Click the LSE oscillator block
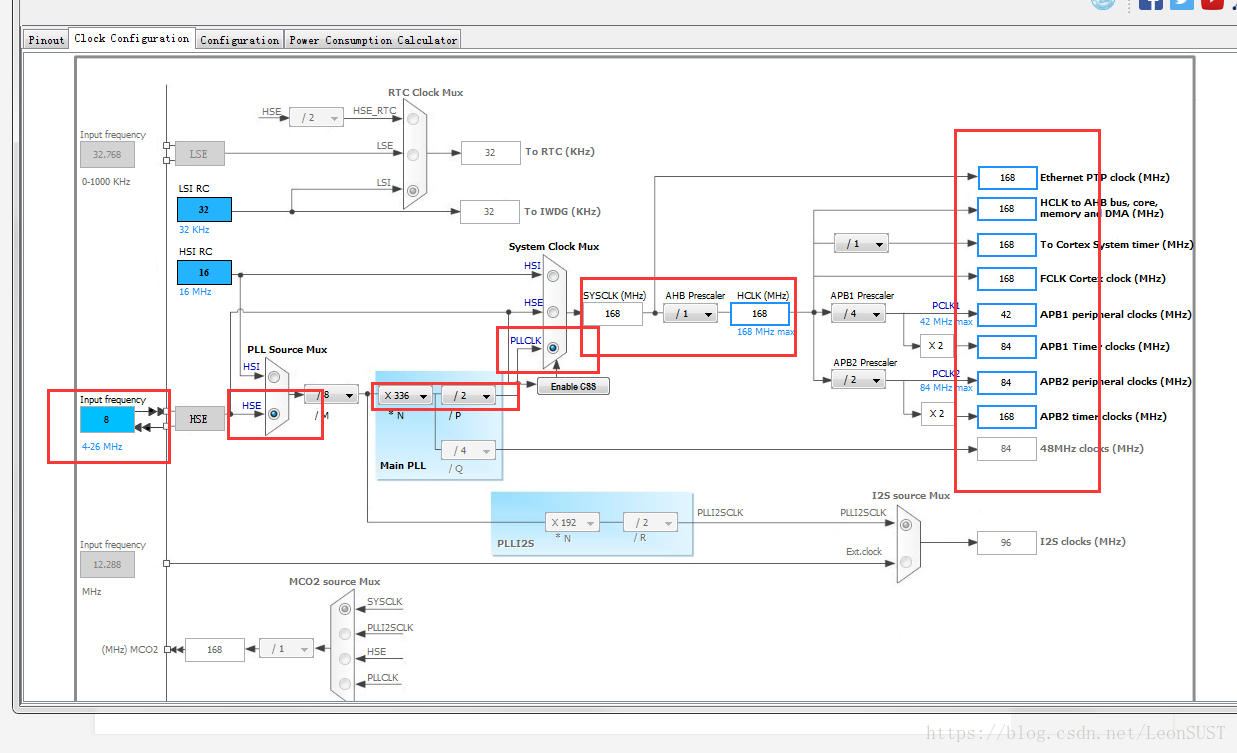 (x=199, y=154)
